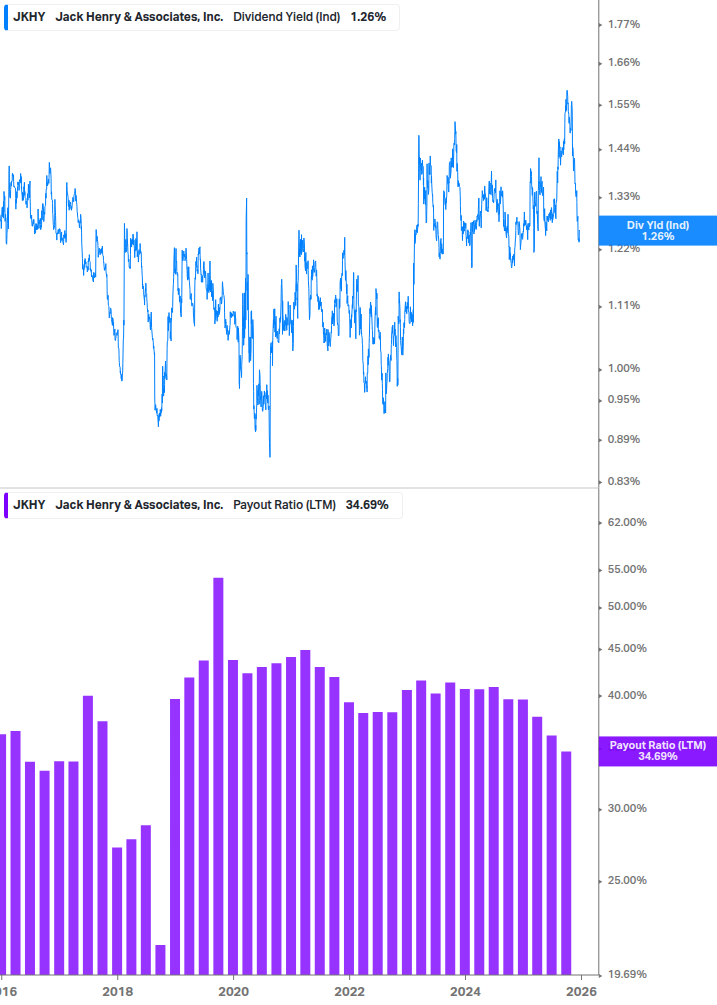Click the 62.00% label on payout axis
Screen dimensions: 717x1005
pos(627,522)
